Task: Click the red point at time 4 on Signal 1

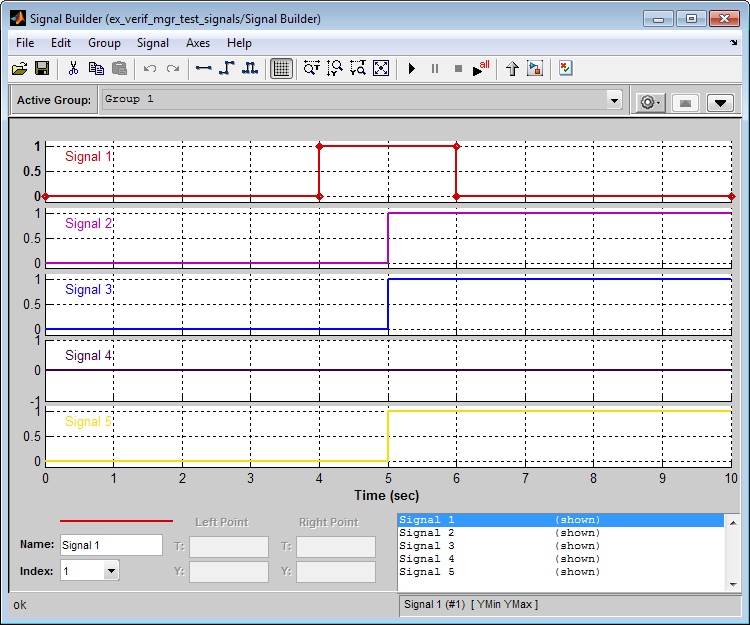Action: click(x=319, y=146)
